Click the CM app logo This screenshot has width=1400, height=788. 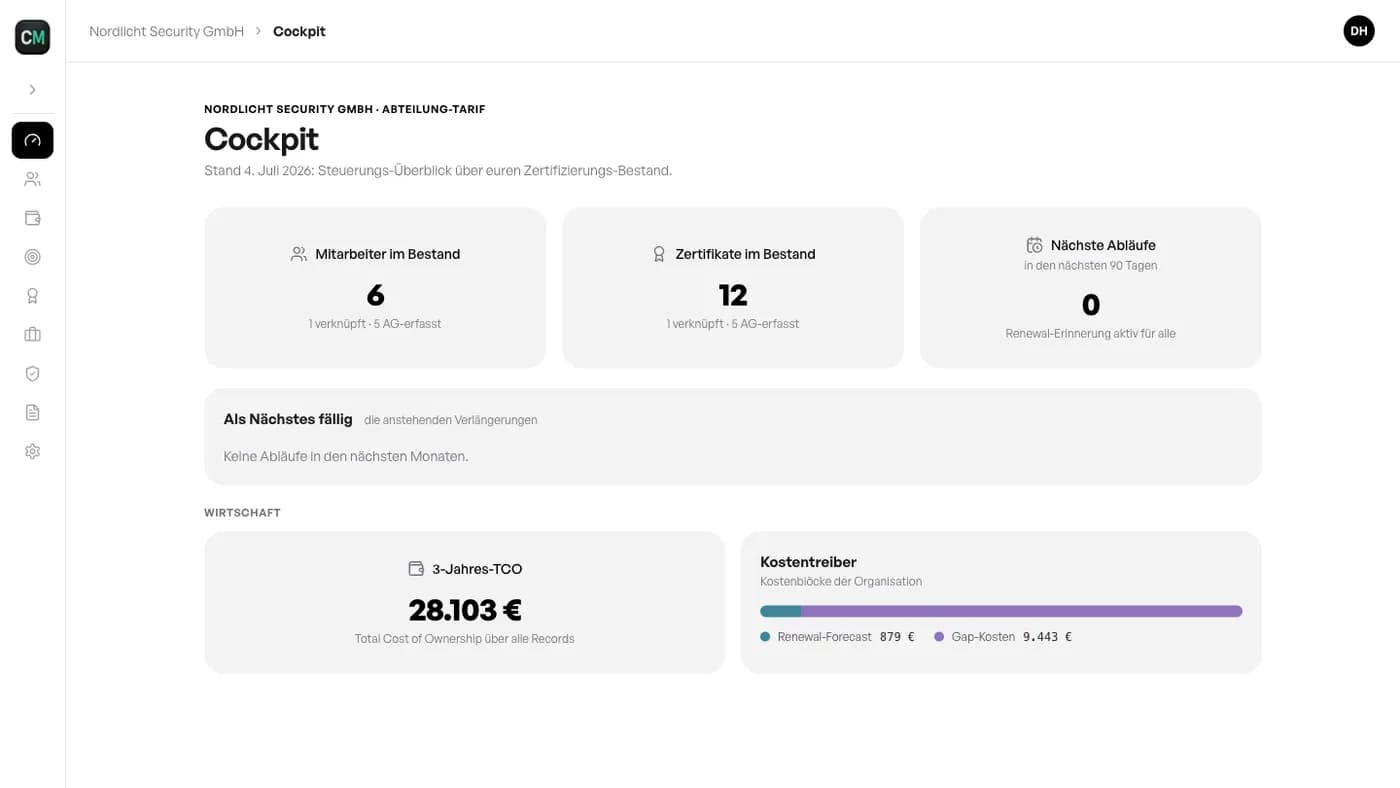tap(32, 37)
